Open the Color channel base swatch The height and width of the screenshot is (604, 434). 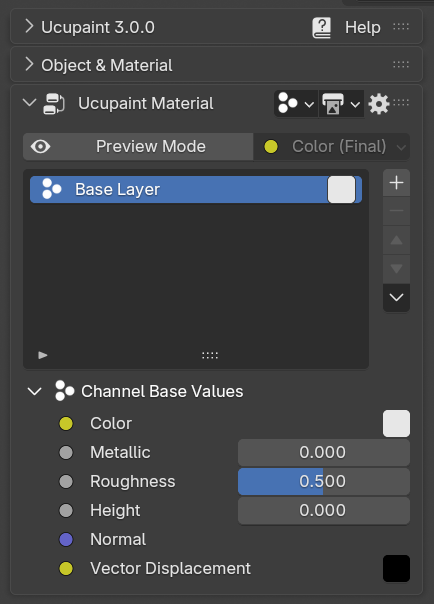396,423
